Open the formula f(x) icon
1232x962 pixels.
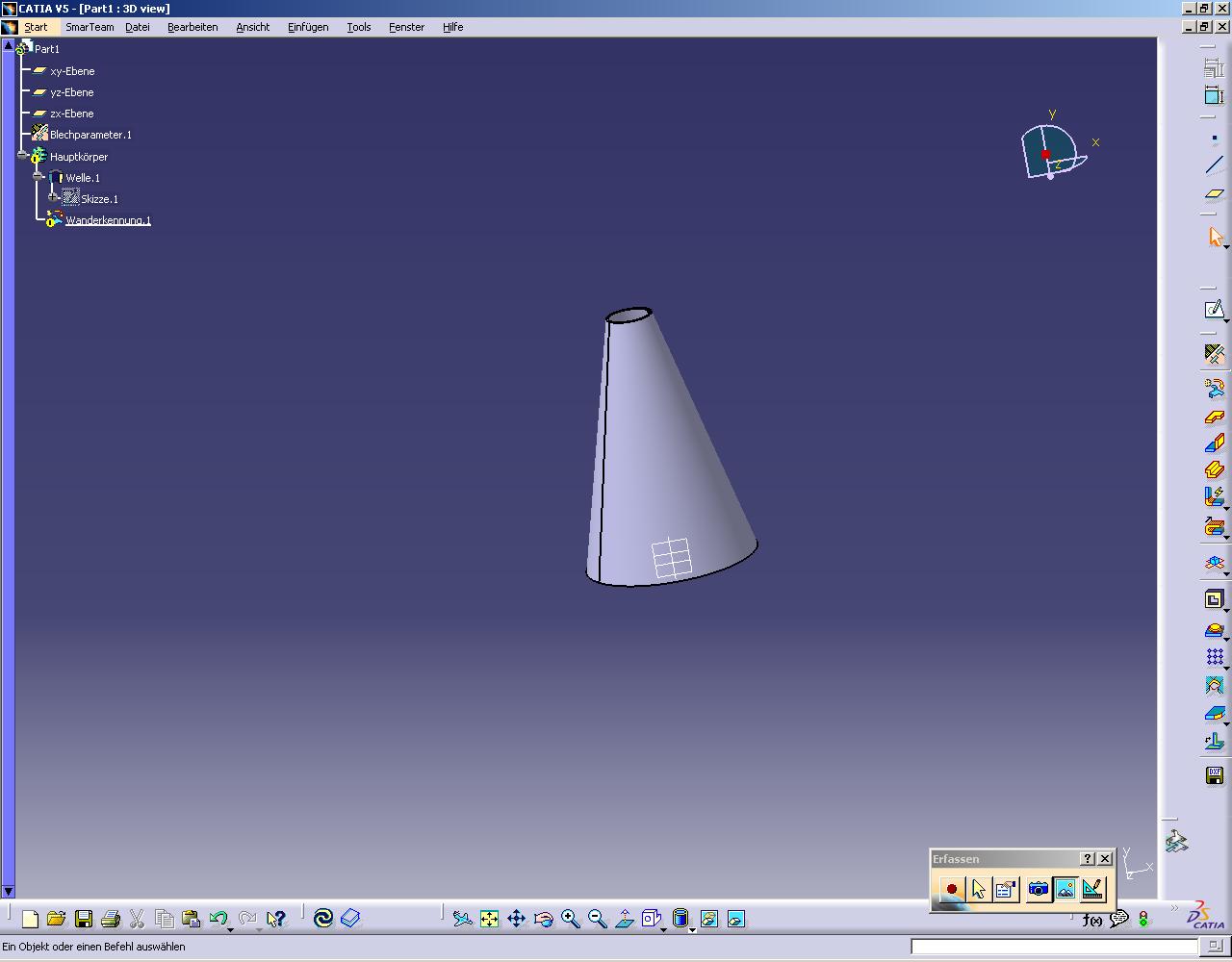(1092, 920)
